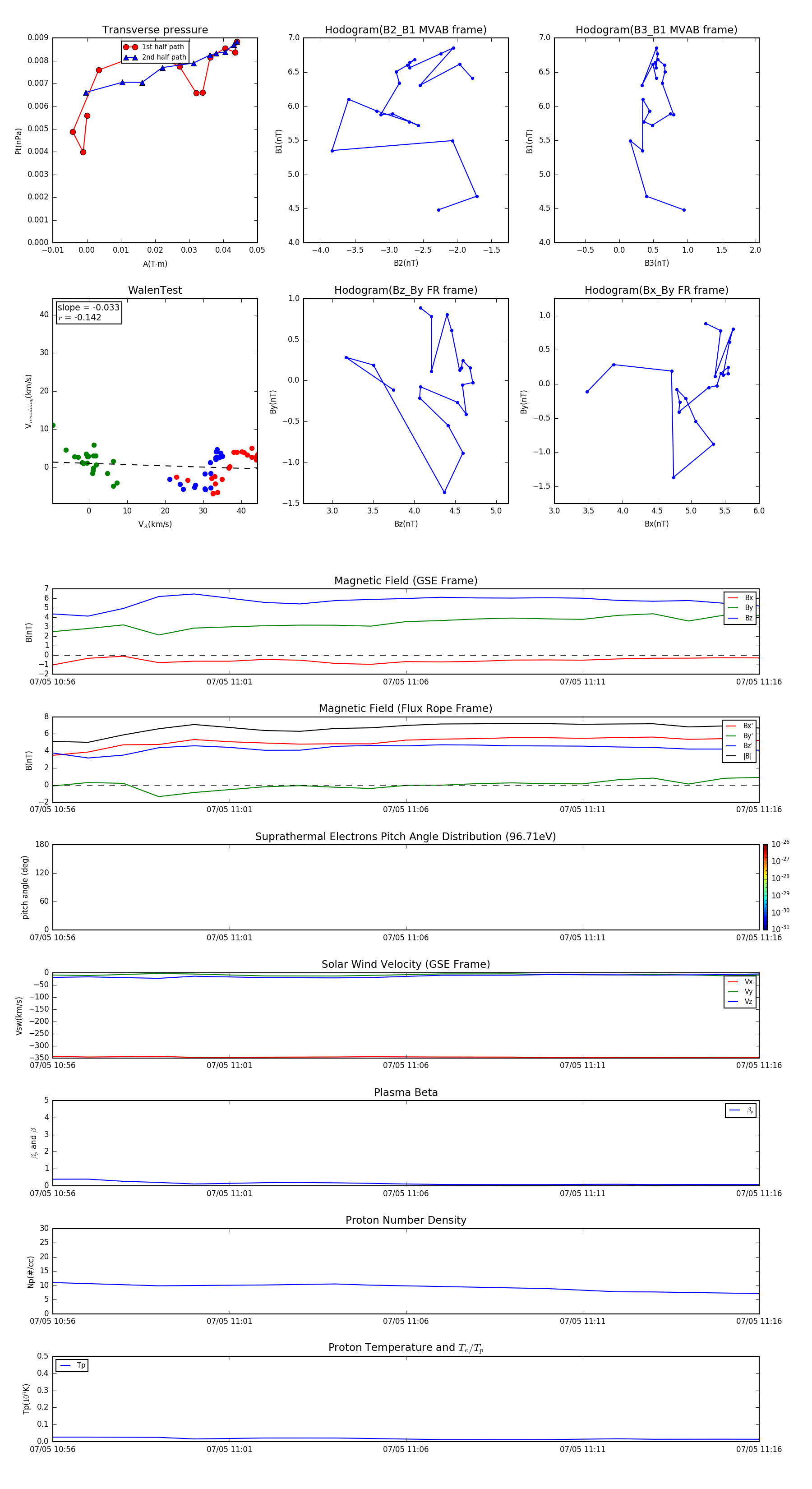Click the Suprathermal Electrons Pitch Angle title
The width and height of the screenshot is (812, 1489).
(x=406, y=837)
